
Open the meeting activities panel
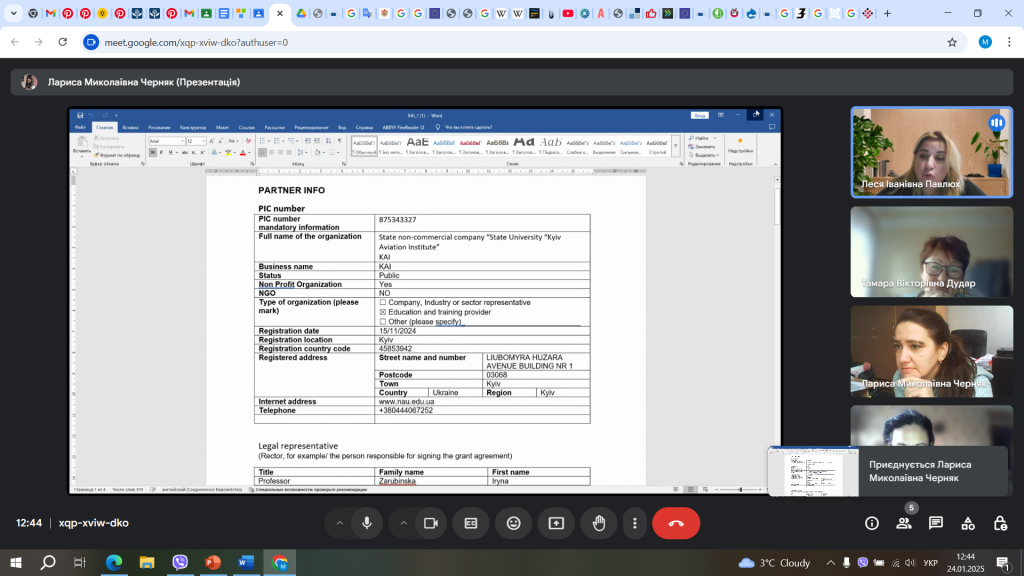click(x=967, y=523)
